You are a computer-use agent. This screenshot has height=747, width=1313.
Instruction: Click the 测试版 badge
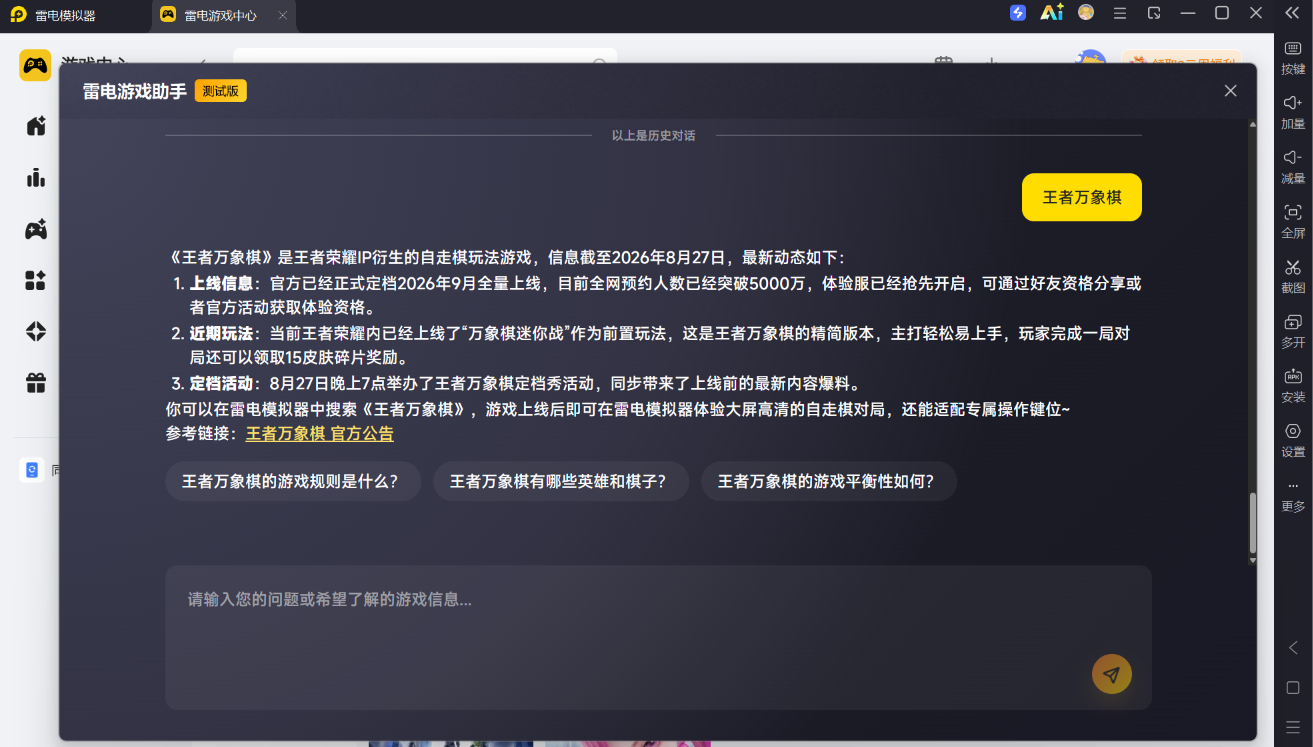[221, 91]
